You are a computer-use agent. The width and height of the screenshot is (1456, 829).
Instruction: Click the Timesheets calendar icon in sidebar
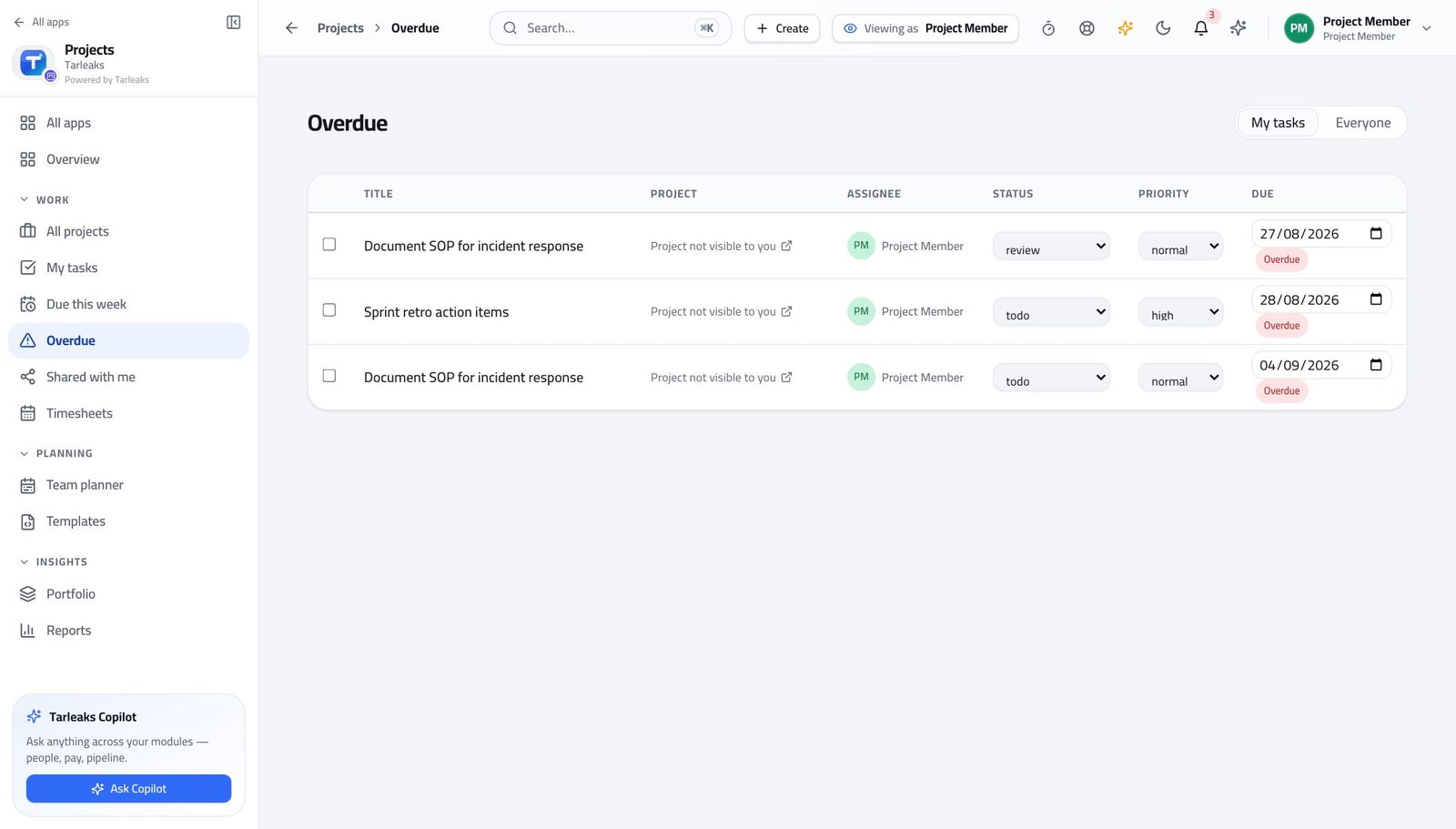click(x=28, y=413)
